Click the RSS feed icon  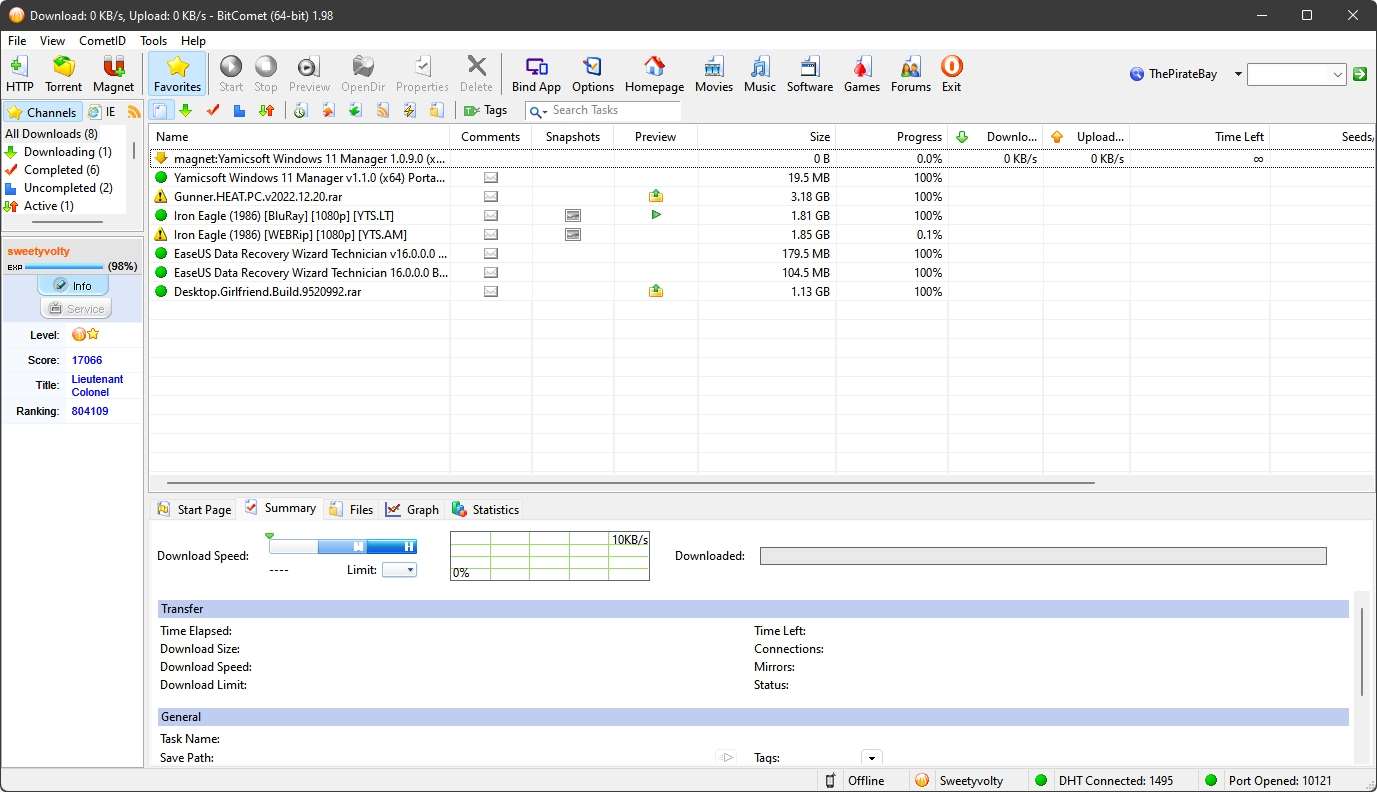point(134,112)
